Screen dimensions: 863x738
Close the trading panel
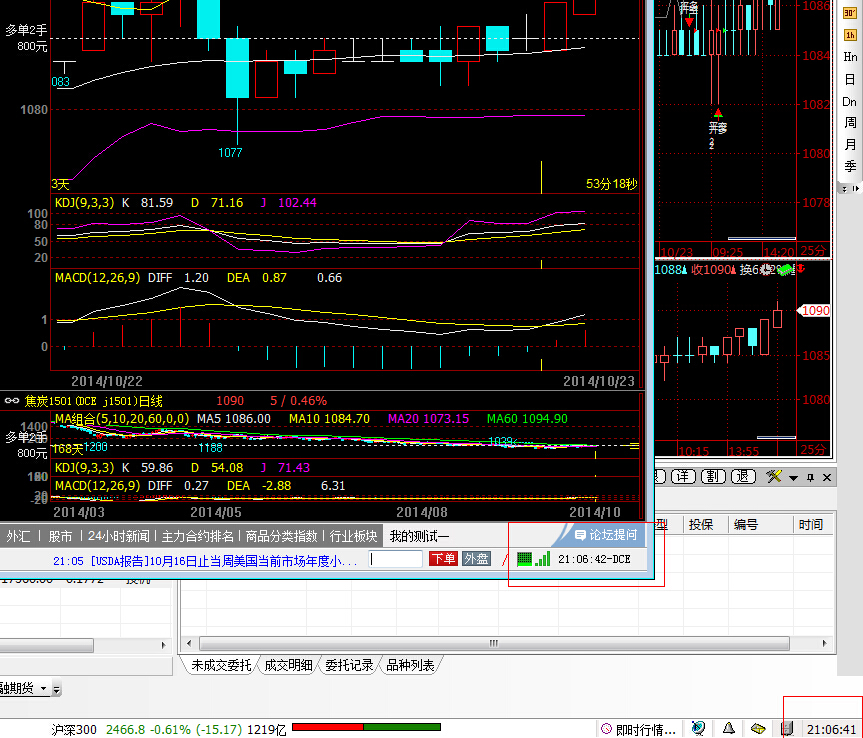tap(827, 478)
